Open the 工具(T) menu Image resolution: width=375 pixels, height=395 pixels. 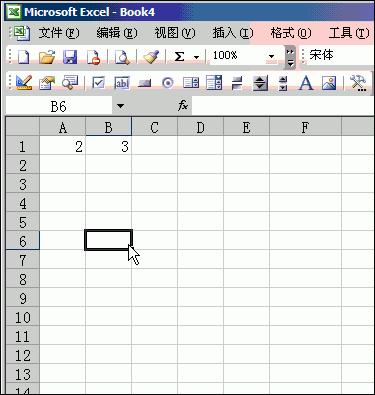tap(349, 33)
